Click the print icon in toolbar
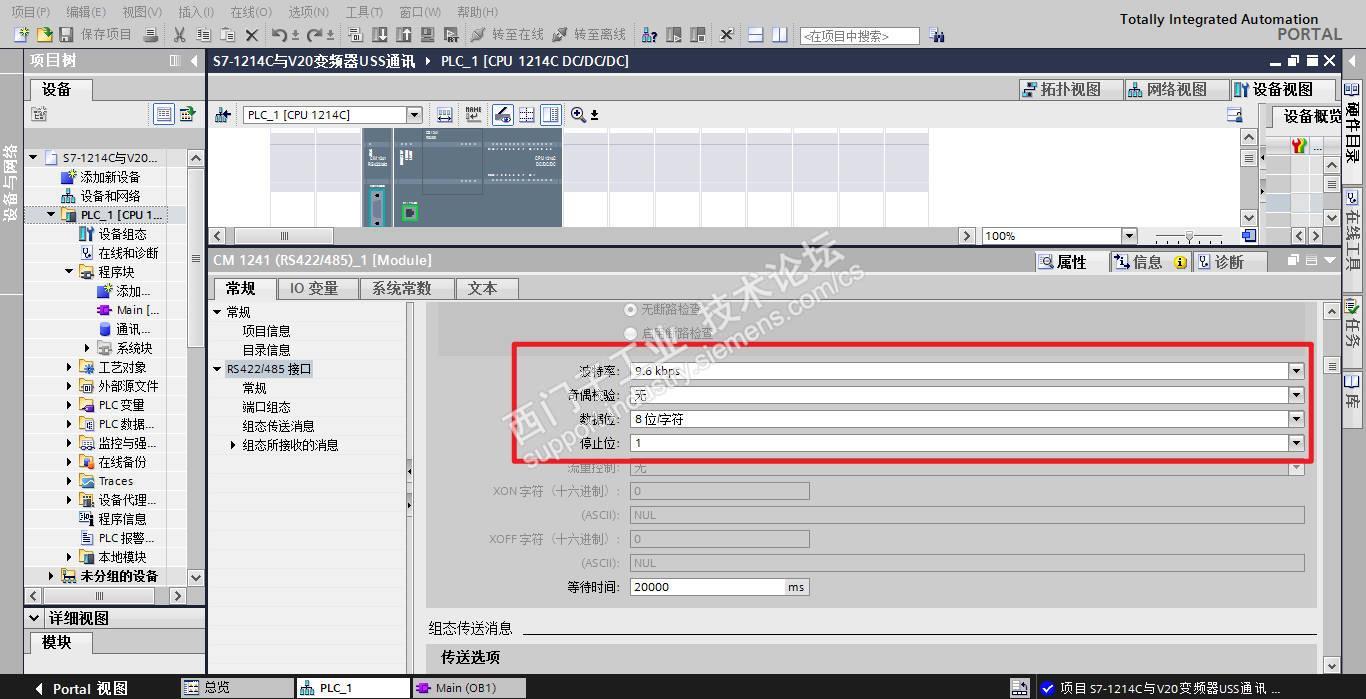This screenshot has width=1366, height=699. click(150, 35)
